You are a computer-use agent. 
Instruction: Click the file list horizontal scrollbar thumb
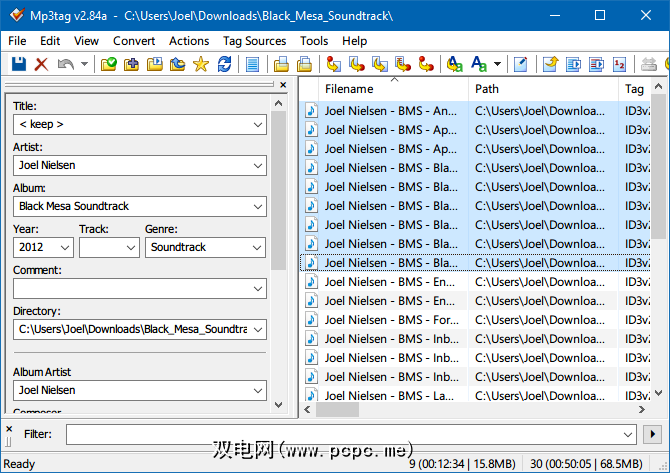(x=337, y=410)
